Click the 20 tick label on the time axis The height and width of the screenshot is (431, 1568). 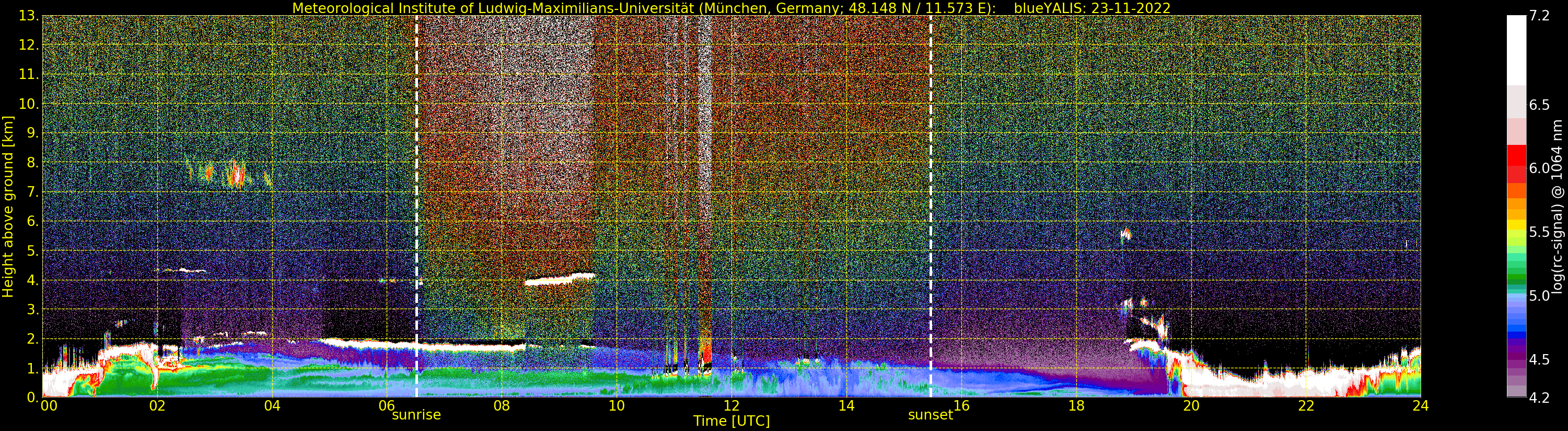pyautogui.click(x=1191, y=405)
